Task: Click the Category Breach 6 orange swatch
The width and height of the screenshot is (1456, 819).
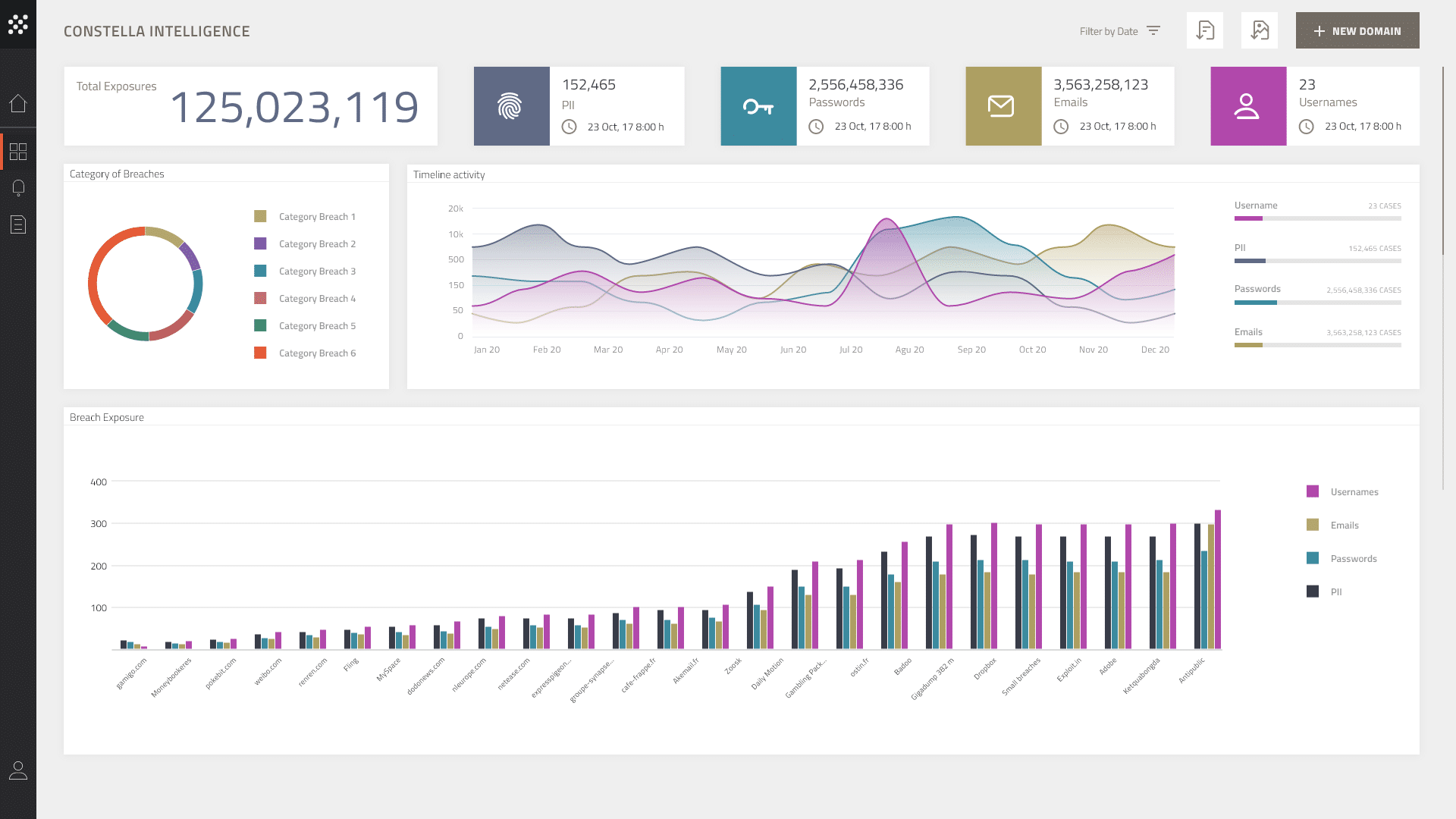Action: click(x=260, y=353)
